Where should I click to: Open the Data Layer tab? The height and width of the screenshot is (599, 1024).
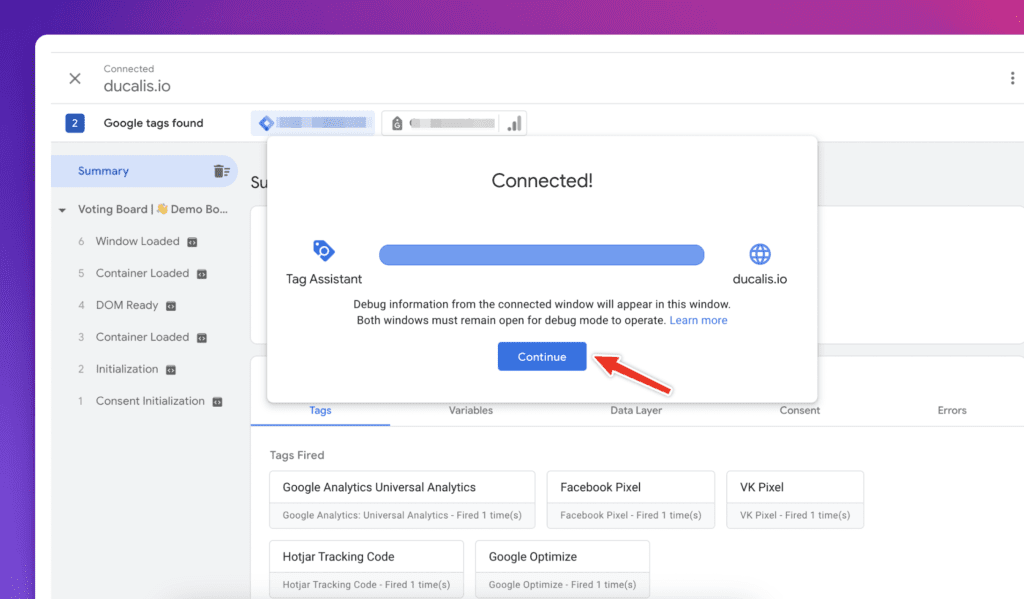(x=635, y=410)
